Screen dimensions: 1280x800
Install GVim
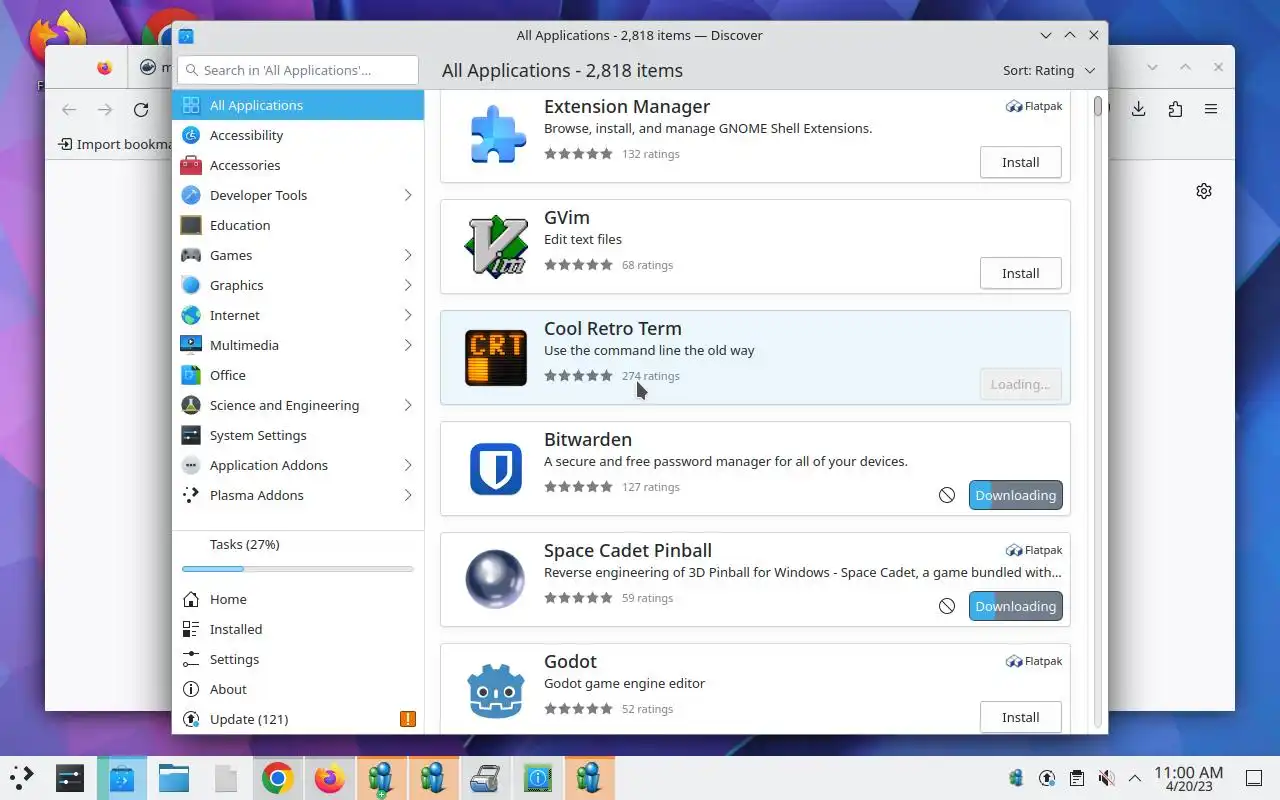point(1020,273)
